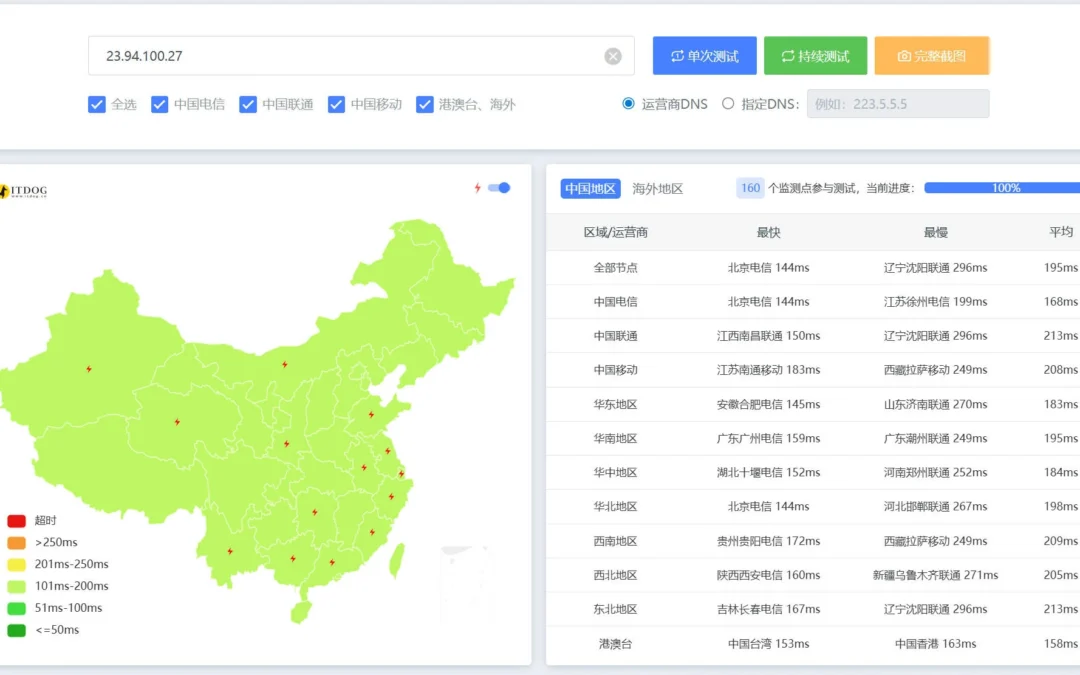The width and height of the screenshot is (1080, 675).
Task: Click the dark green <=50ms legend swatch
Action: click(x=17, y=630)
